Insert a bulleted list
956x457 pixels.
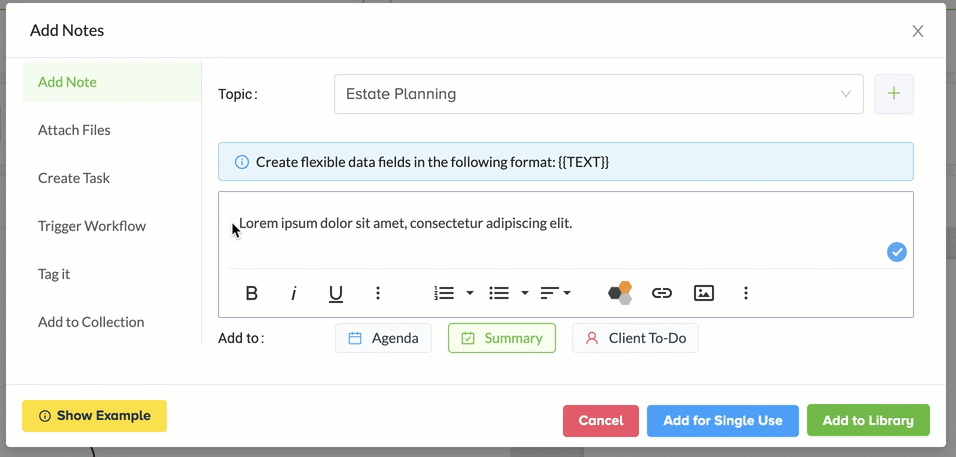pos(499,293)
